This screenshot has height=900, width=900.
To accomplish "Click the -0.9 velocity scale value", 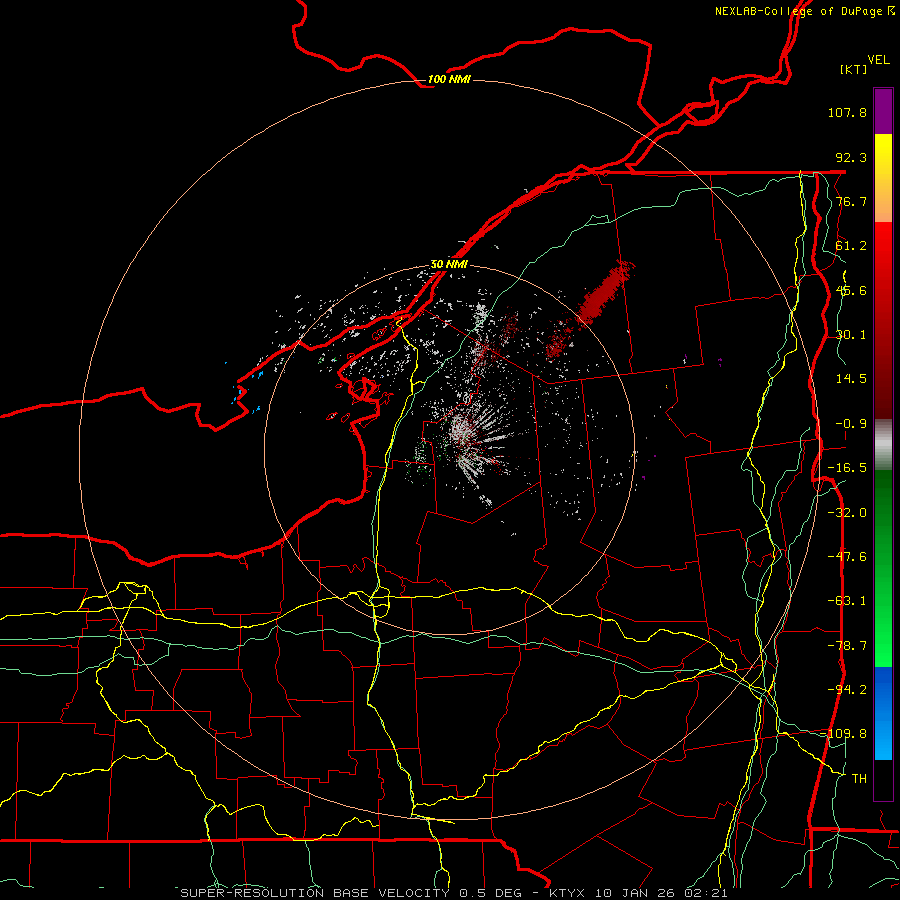I will pos(851,424).
